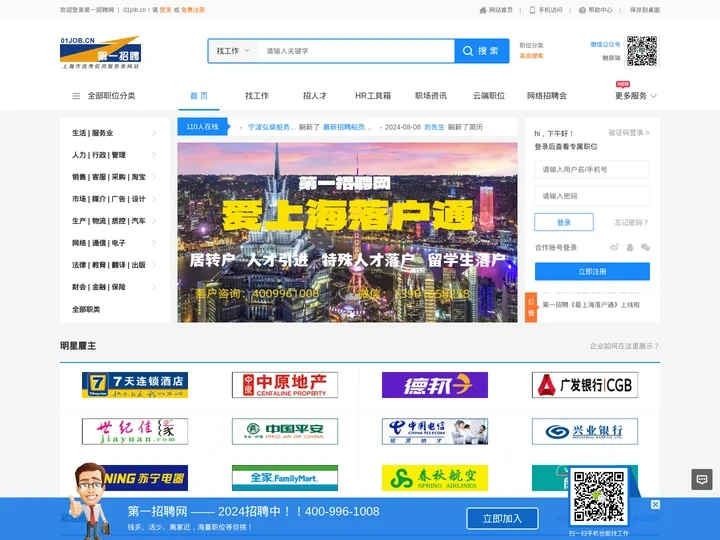The height and width of the screenshot is (540, 720).
Task: Expand 生产 | 物流 | 质控 | 汽车 category
Action: [114, 221]
